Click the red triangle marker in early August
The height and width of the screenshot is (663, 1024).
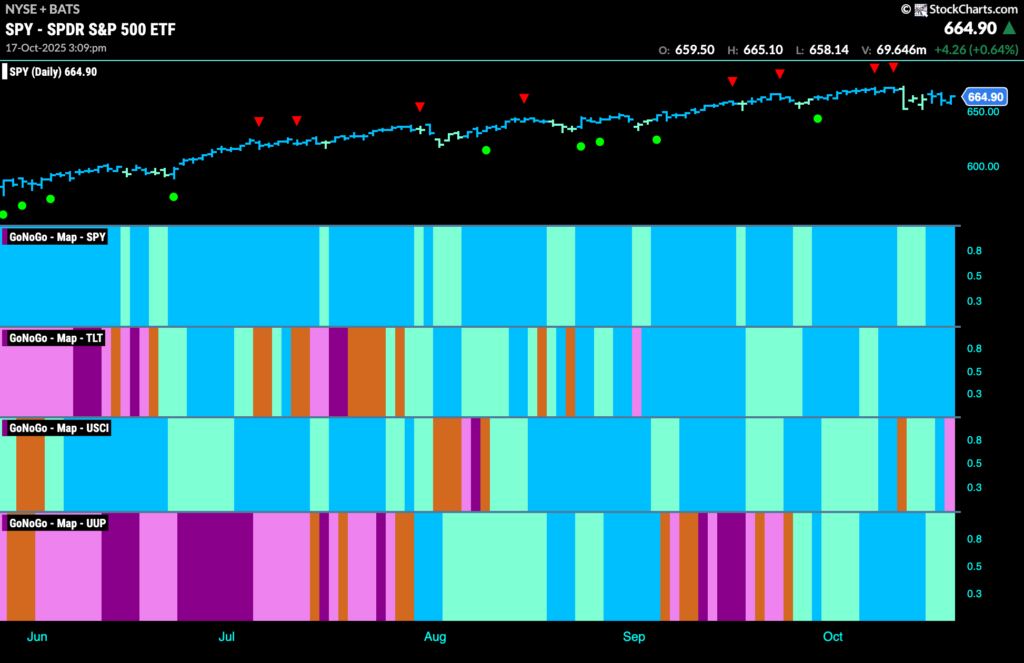420,106
